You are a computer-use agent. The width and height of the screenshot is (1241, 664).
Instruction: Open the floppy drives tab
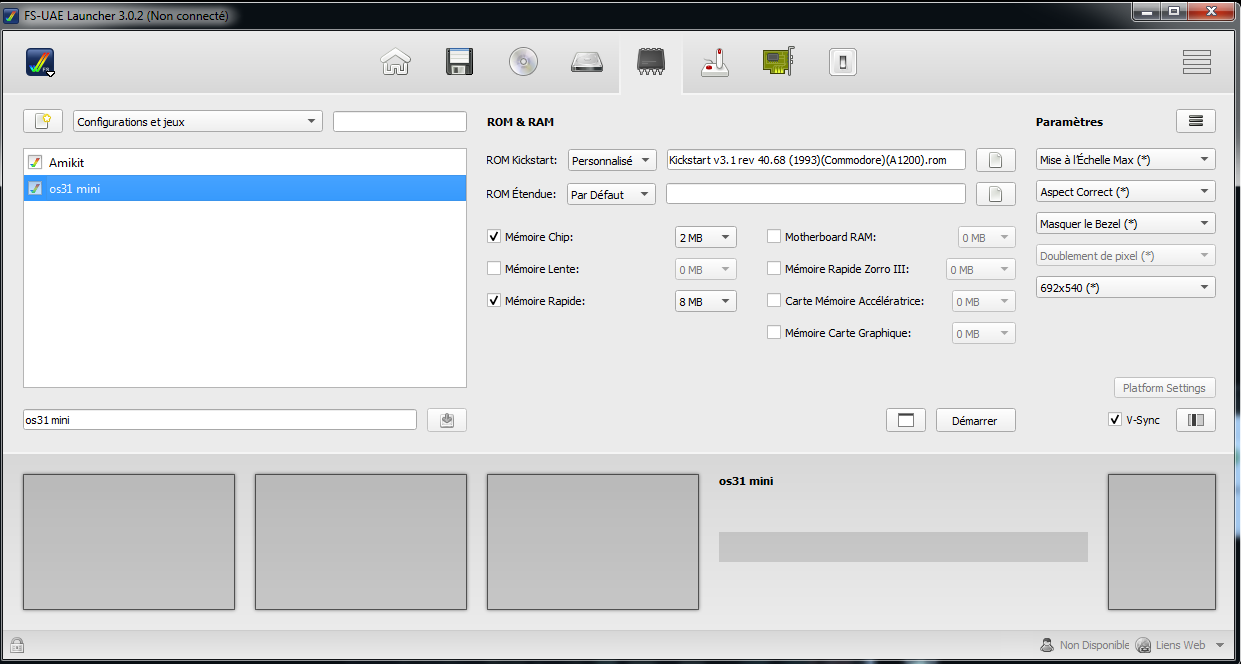tap(459, 62)
